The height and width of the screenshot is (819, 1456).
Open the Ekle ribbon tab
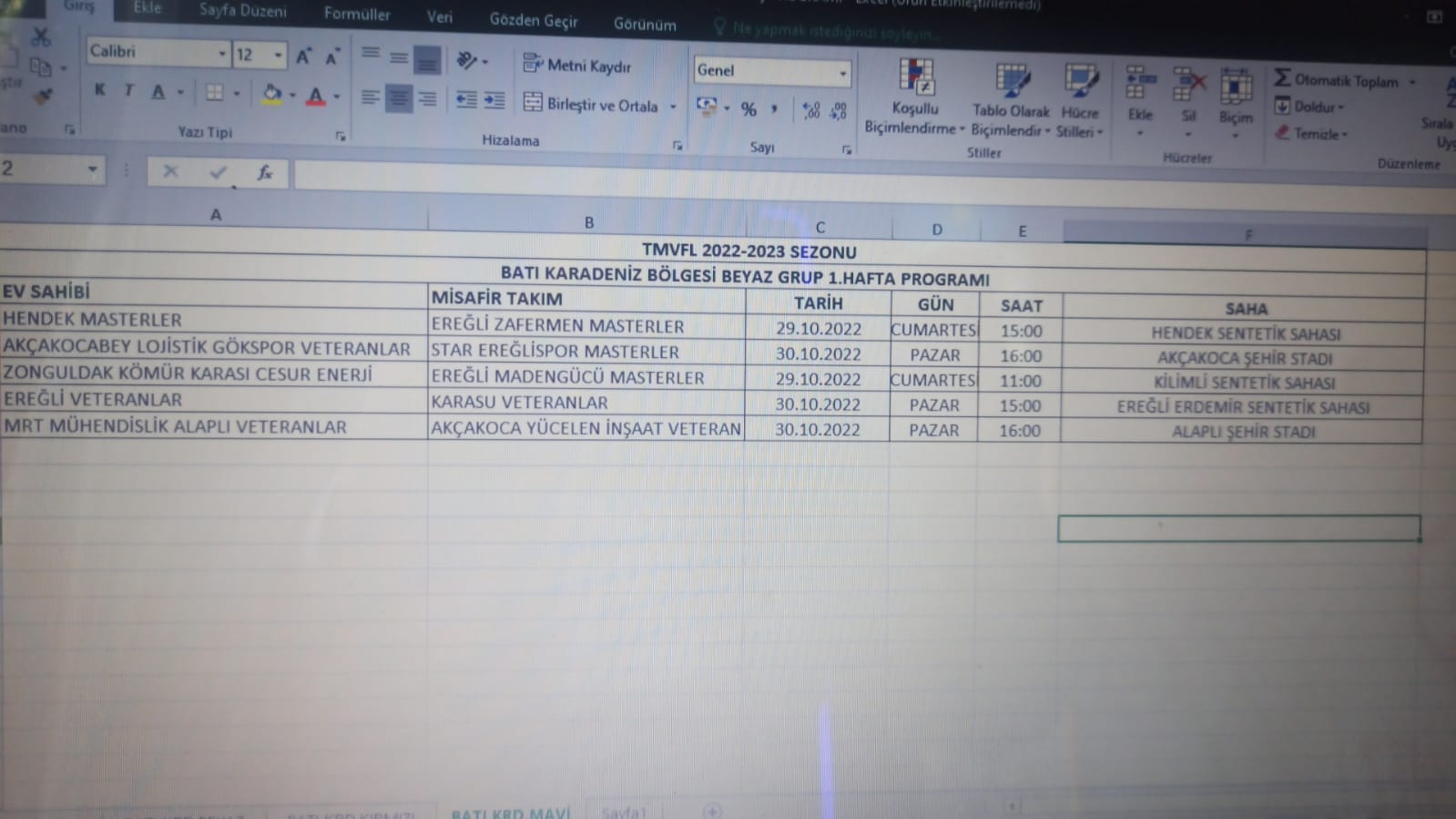click(x=147, y=8)
